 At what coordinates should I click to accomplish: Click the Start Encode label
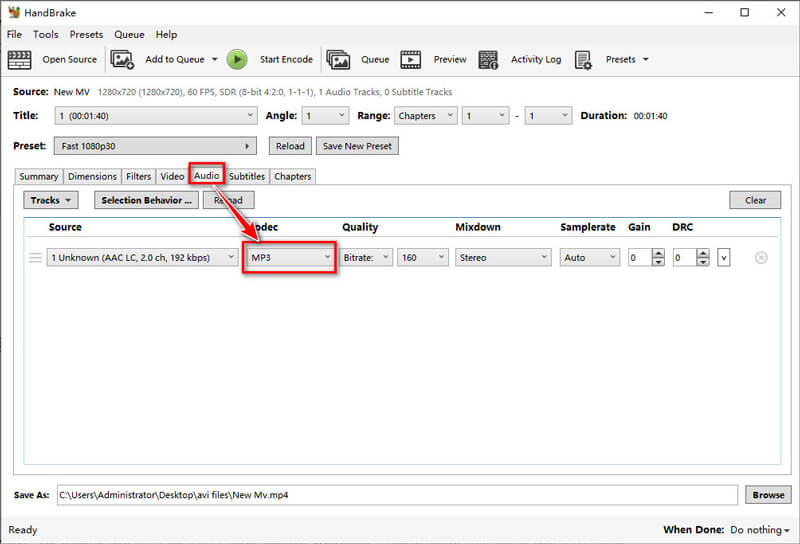coord(286,59)
